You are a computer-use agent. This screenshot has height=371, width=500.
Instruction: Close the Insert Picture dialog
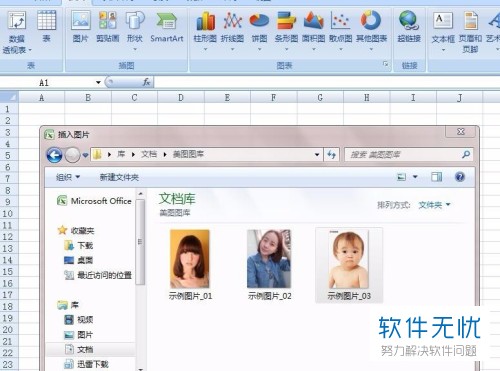point(460,132)
